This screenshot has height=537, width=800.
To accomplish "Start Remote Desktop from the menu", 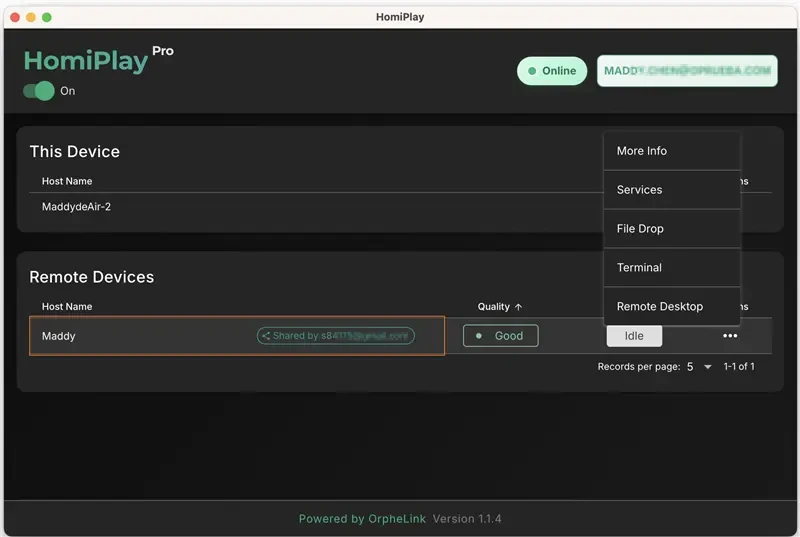I will pos(672,306).
